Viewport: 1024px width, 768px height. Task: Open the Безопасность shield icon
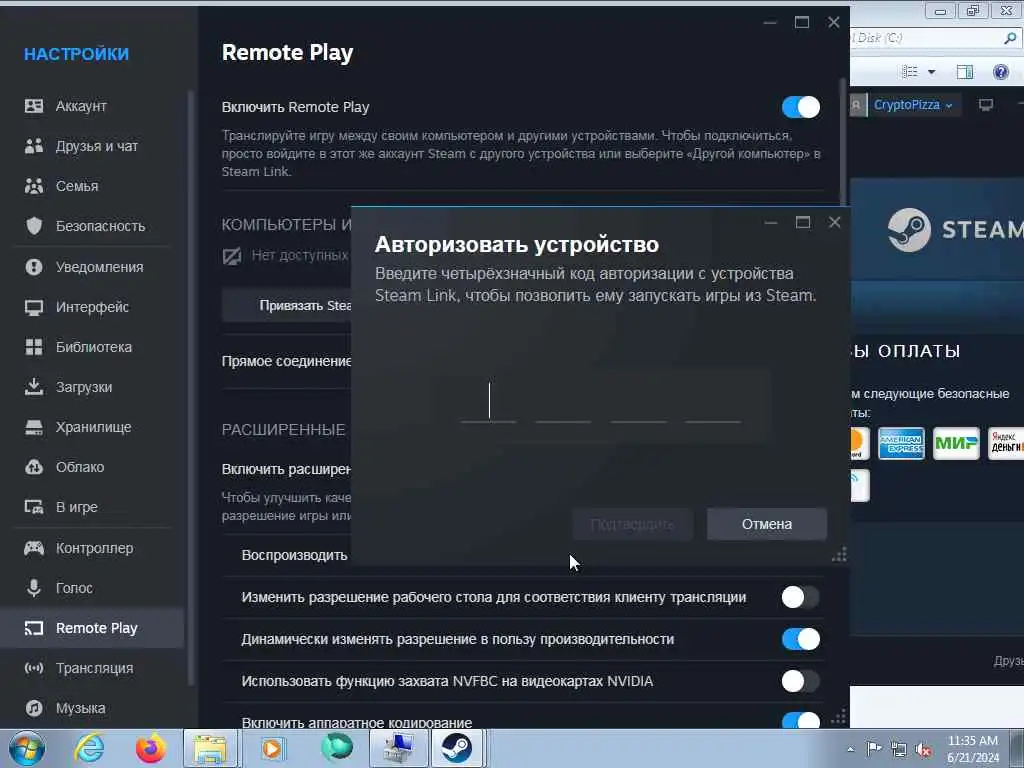pyautogui.click(x=34, y=226)
